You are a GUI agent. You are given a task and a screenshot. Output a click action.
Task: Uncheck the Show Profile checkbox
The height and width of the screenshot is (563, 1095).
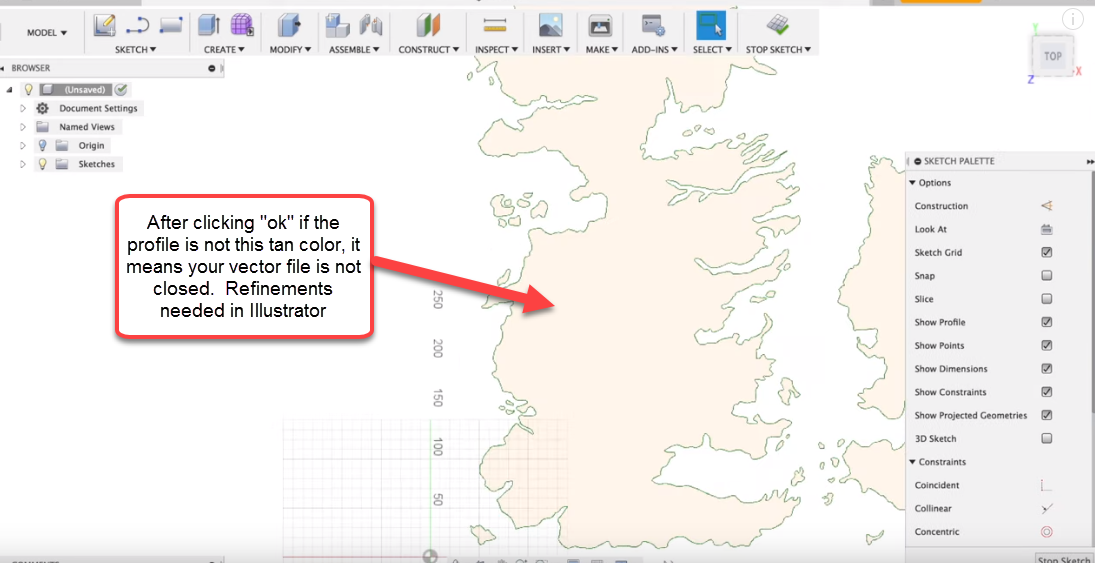click(x=1046, y=322)
